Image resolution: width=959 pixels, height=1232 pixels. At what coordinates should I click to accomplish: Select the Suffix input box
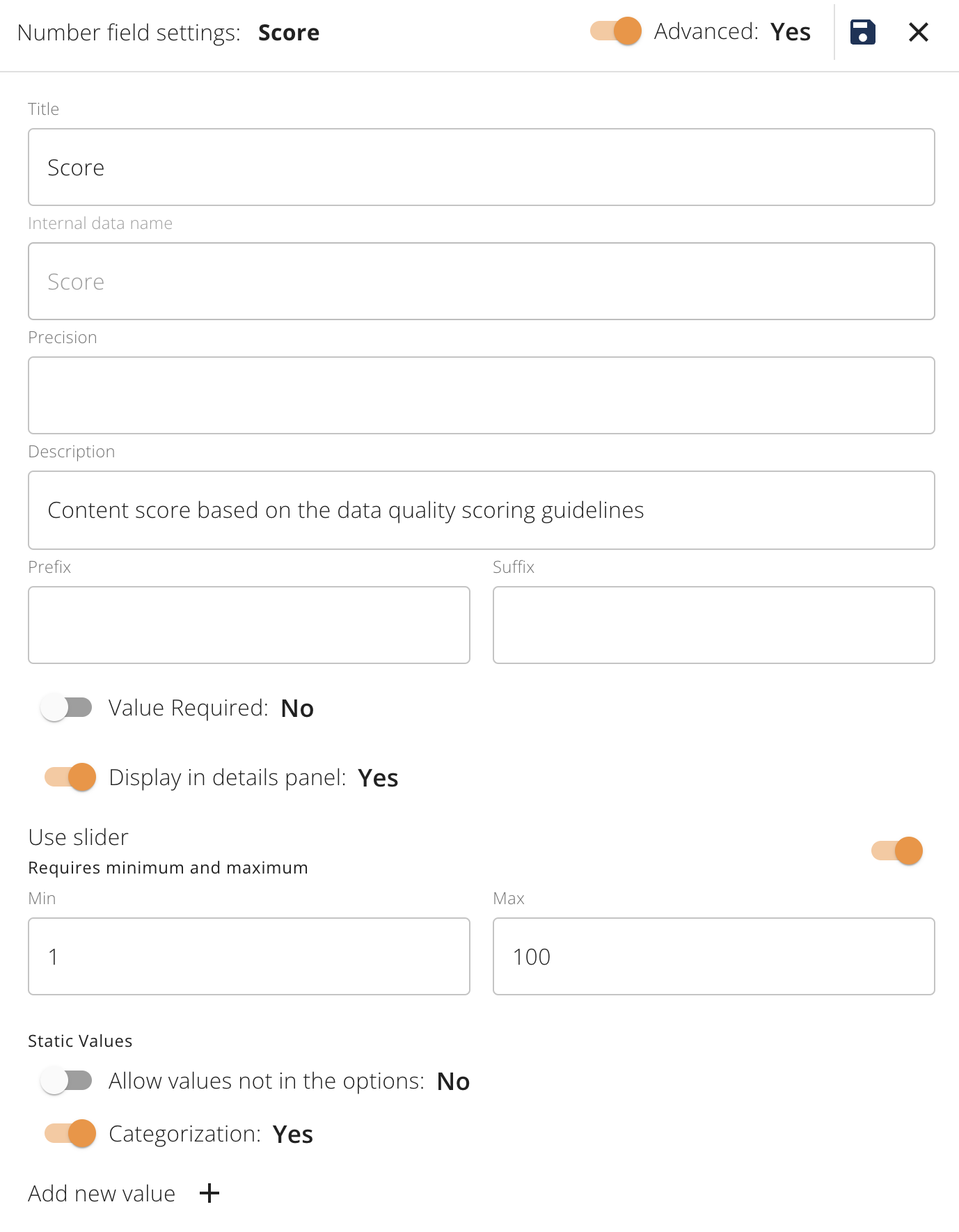(713, 625)
